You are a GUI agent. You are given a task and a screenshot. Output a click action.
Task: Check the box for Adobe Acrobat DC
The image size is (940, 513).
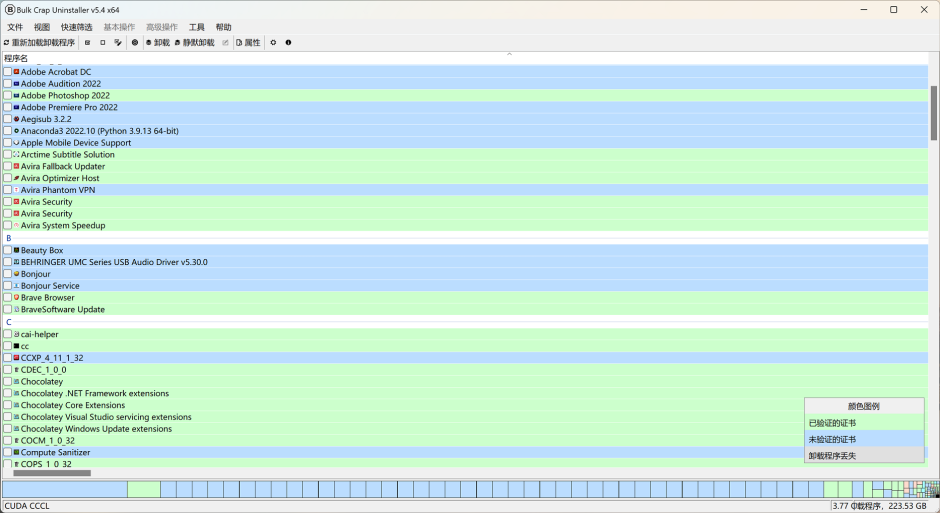(8, 72)
